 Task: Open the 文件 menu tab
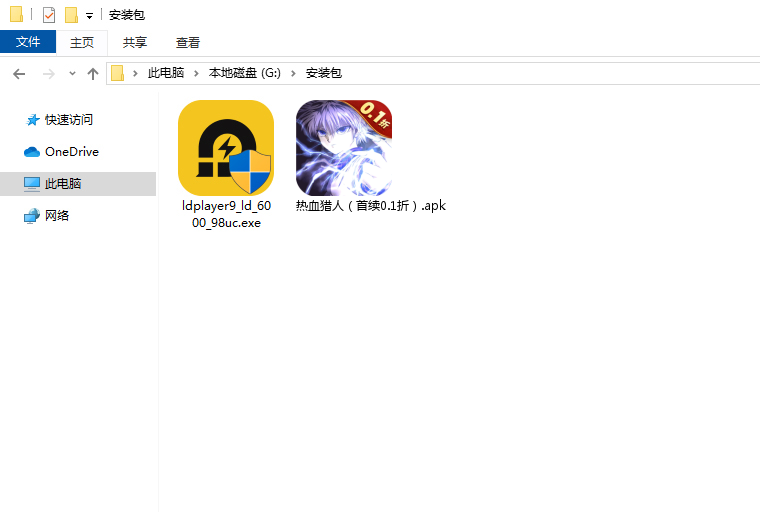28,42
